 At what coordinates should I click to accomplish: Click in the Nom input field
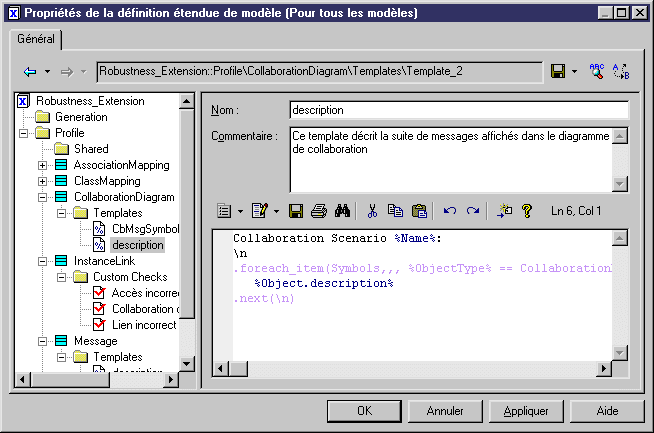[458, 109]
